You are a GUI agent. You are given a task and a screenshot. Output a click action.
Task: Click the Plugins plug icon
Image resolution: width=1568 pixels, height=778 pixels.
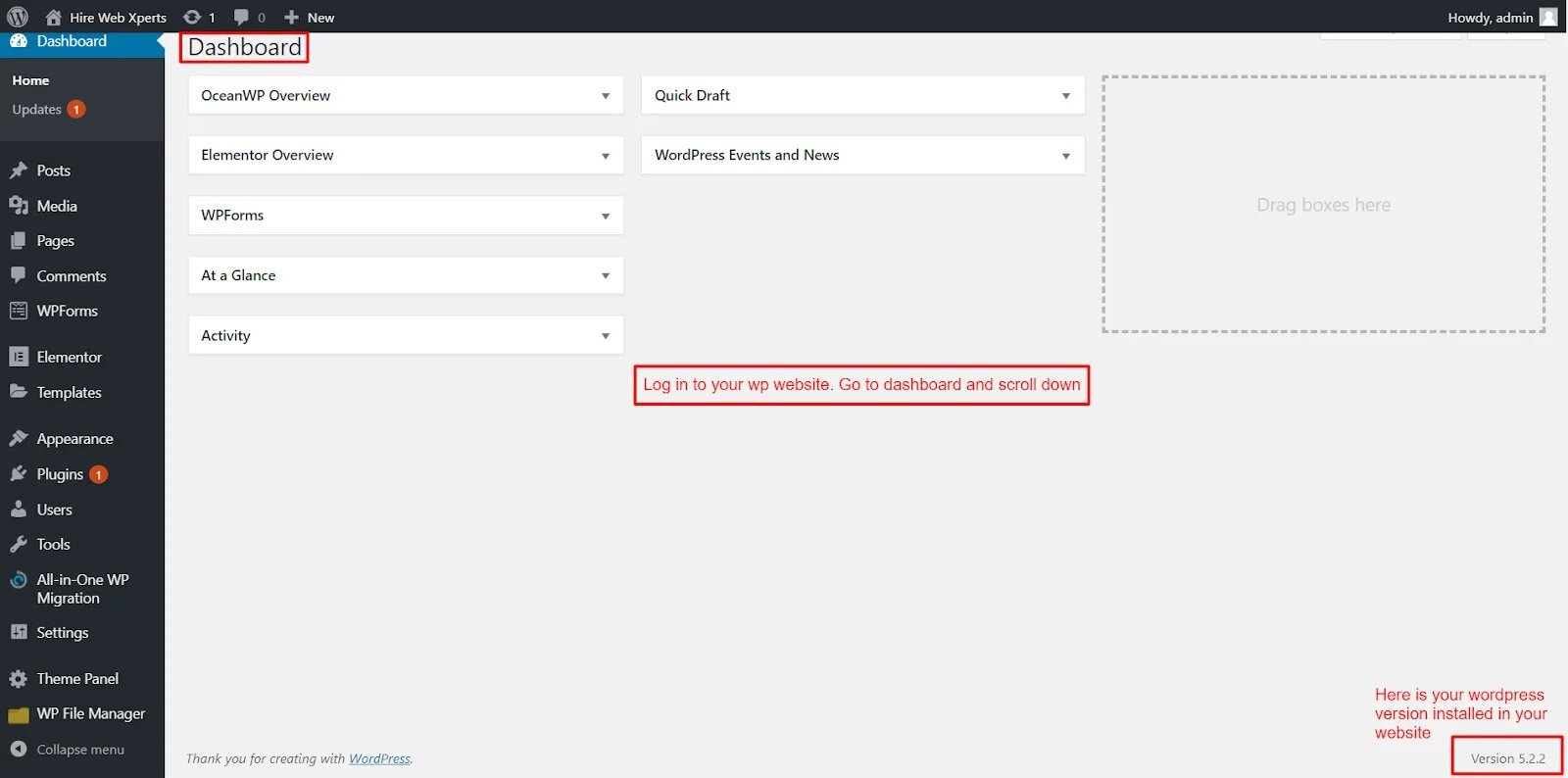point(18,473)
